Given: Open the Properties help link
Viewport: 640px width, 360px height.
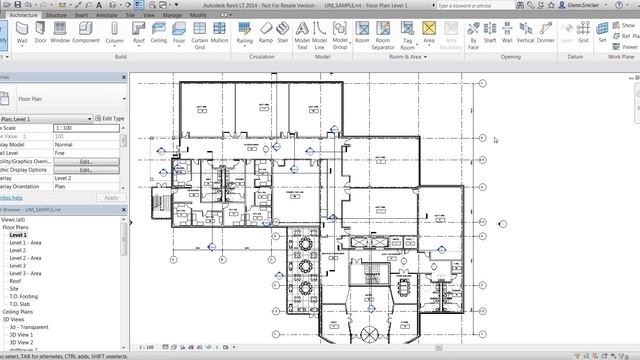Looking at the screenshot, I should [x=11, y=198].
